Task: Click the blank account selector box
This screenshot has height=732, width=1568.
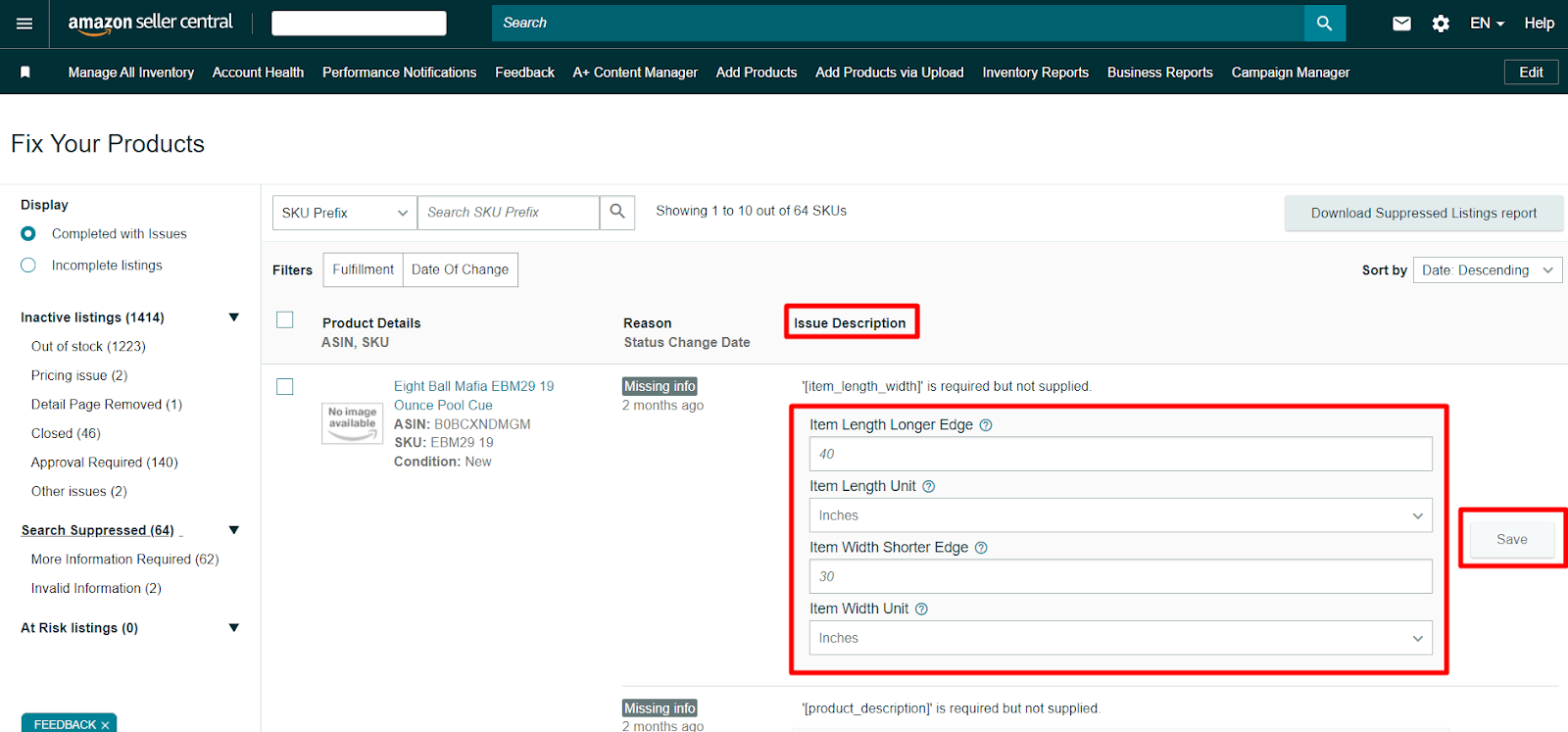Action: point(359,24)
